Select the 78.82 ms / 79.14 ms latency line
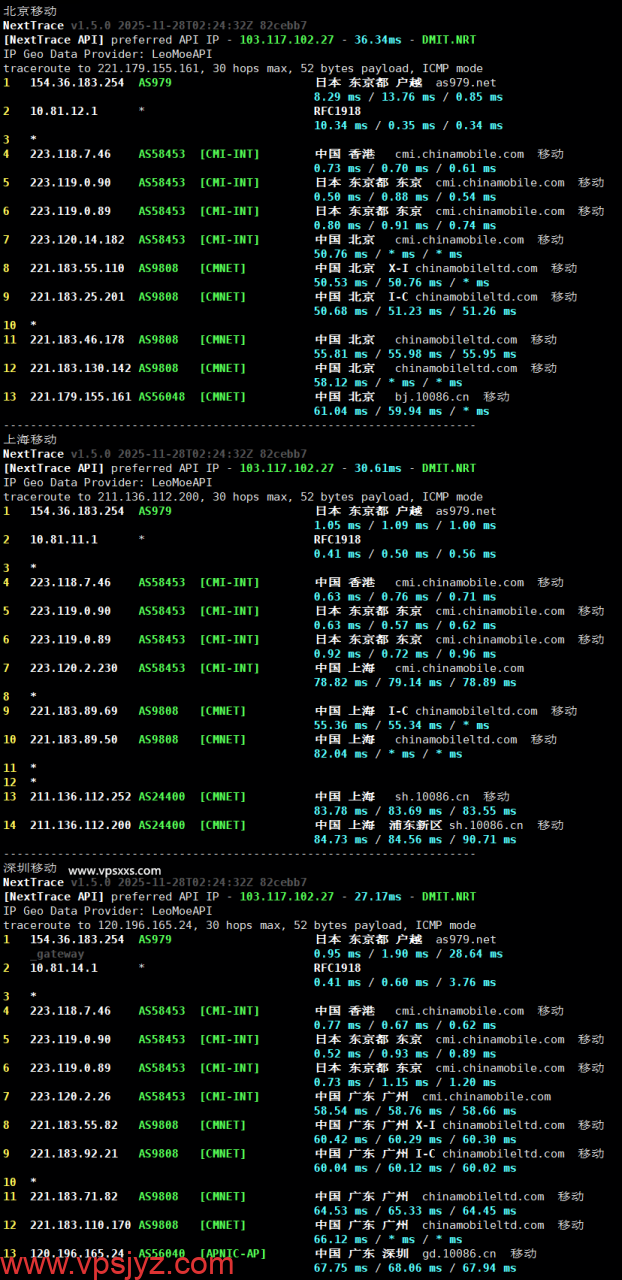The height and width of the screenshot is (1280, 622). click(415, 683)
